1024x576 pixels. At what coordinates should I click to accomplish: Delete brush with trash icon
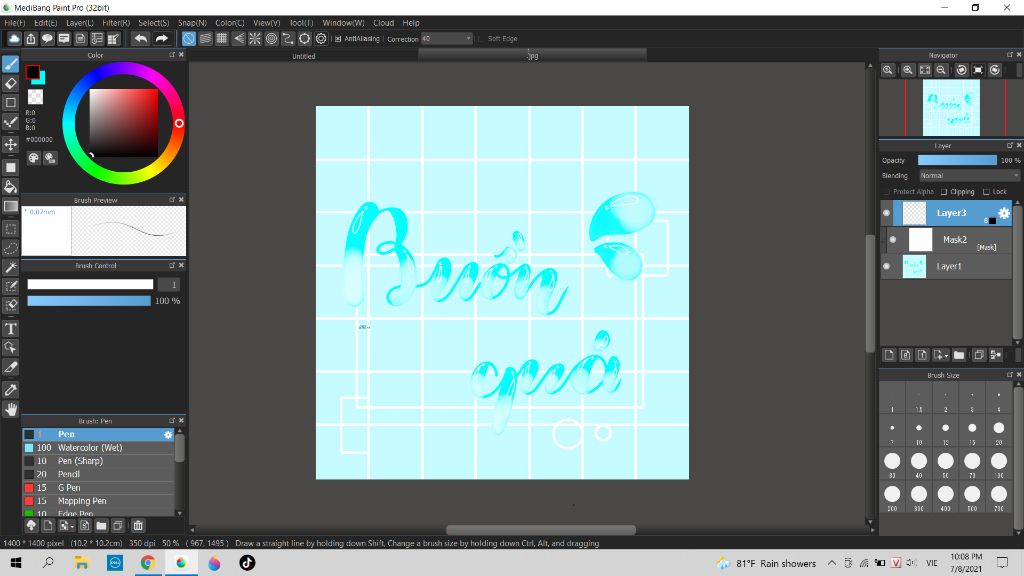click(x=138, y=526)
